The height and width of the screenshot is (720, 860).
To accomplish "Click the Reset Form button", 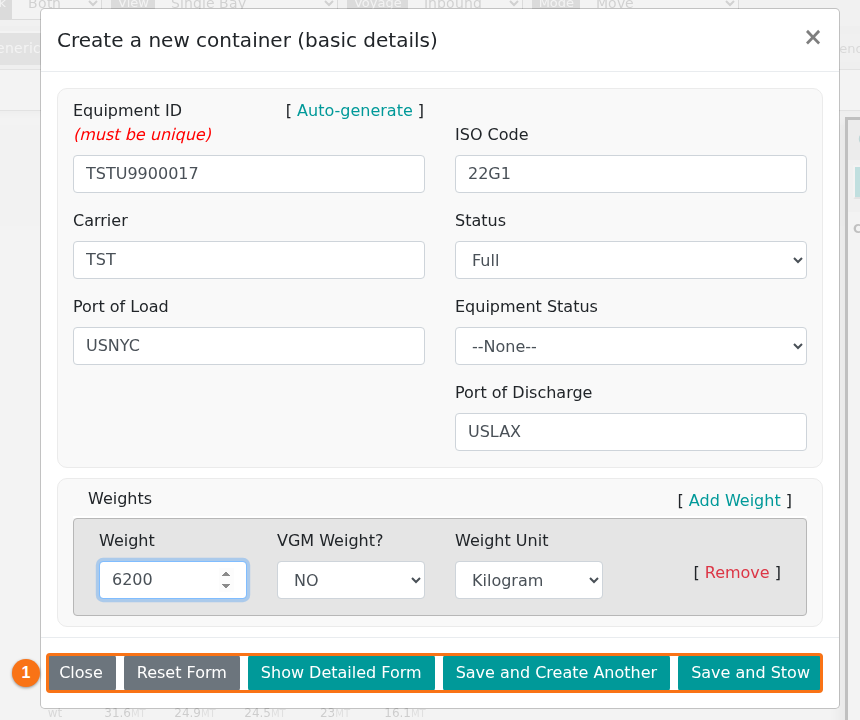I will (x=182, y=673).
